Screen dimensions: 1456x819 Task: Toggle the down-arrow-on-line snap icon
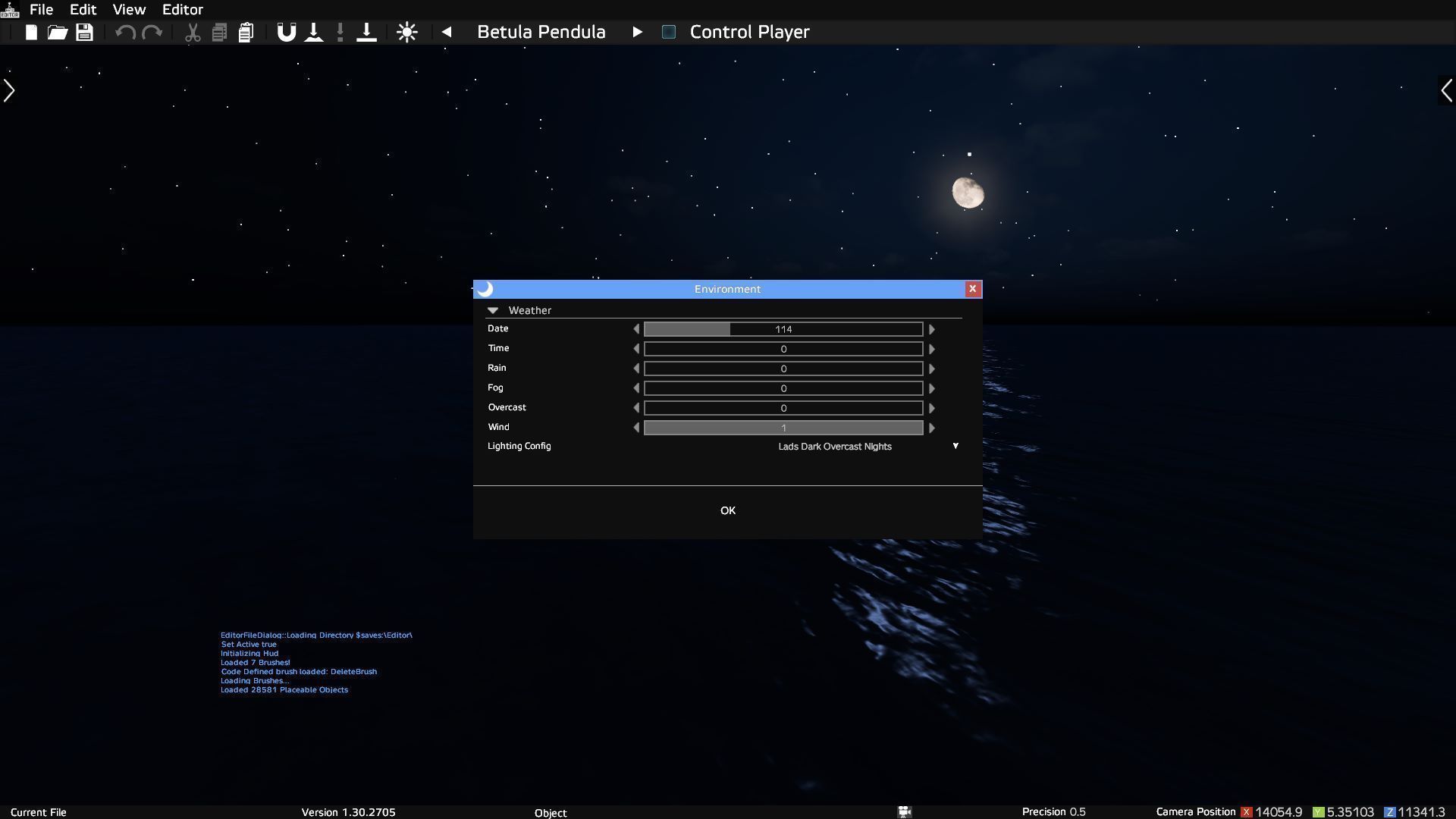click(x=366, y=33)
